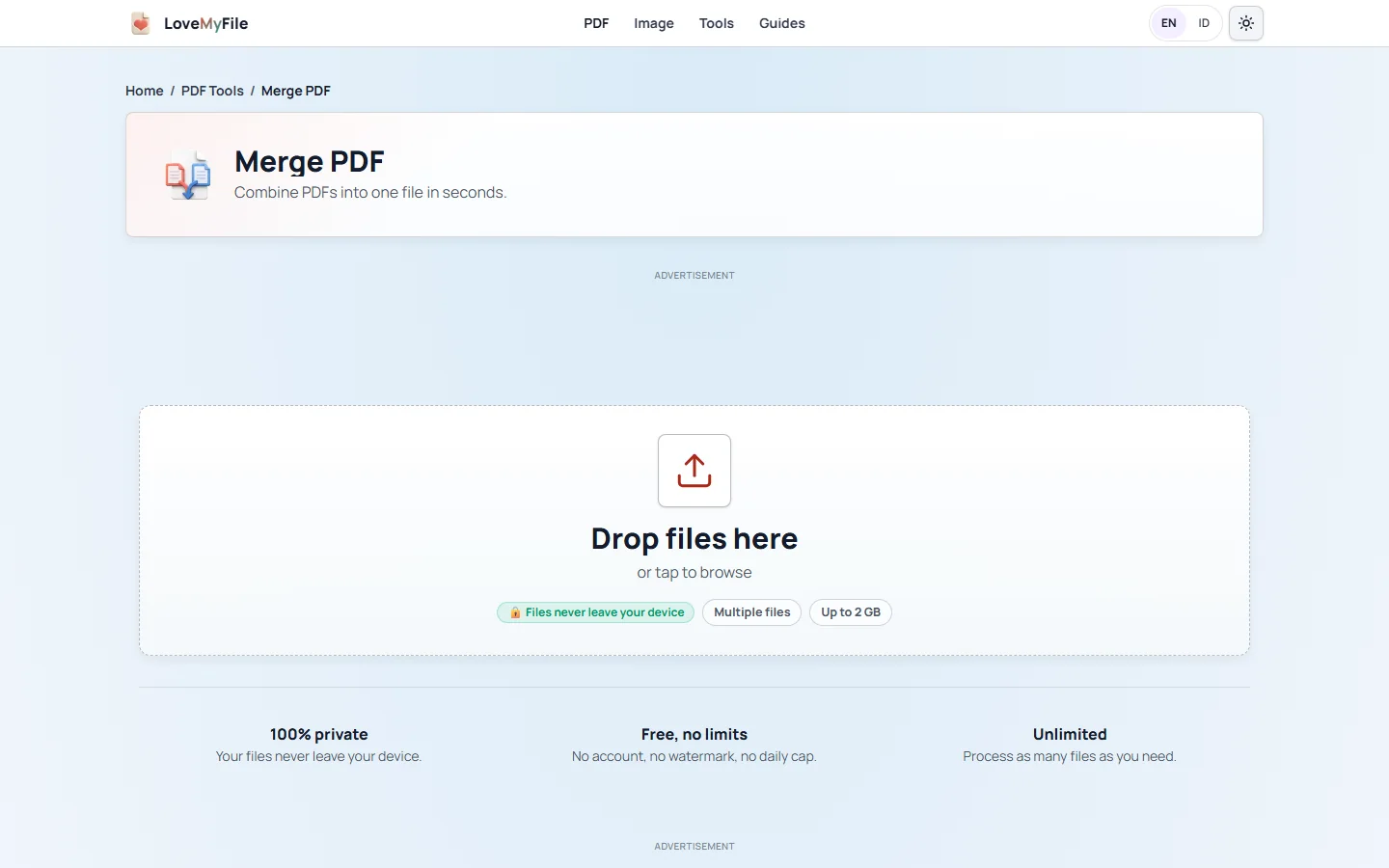Open the Image menu
The image size is (1389, 868).
coord(654,23)
